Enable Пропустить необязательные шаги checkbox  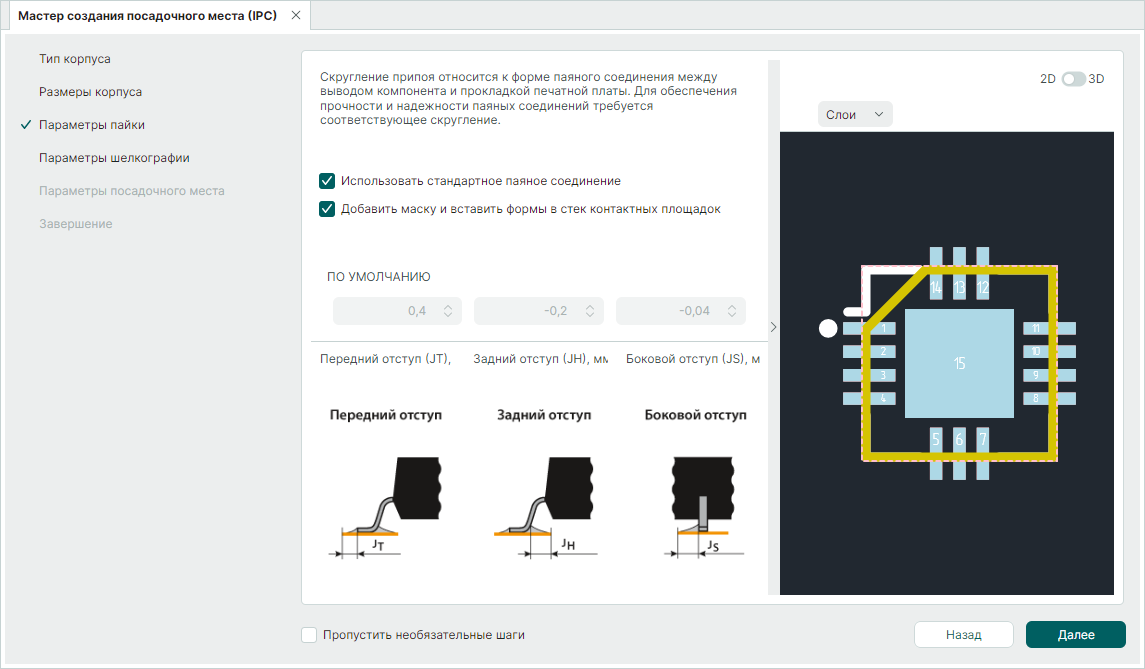pos(309,635)
